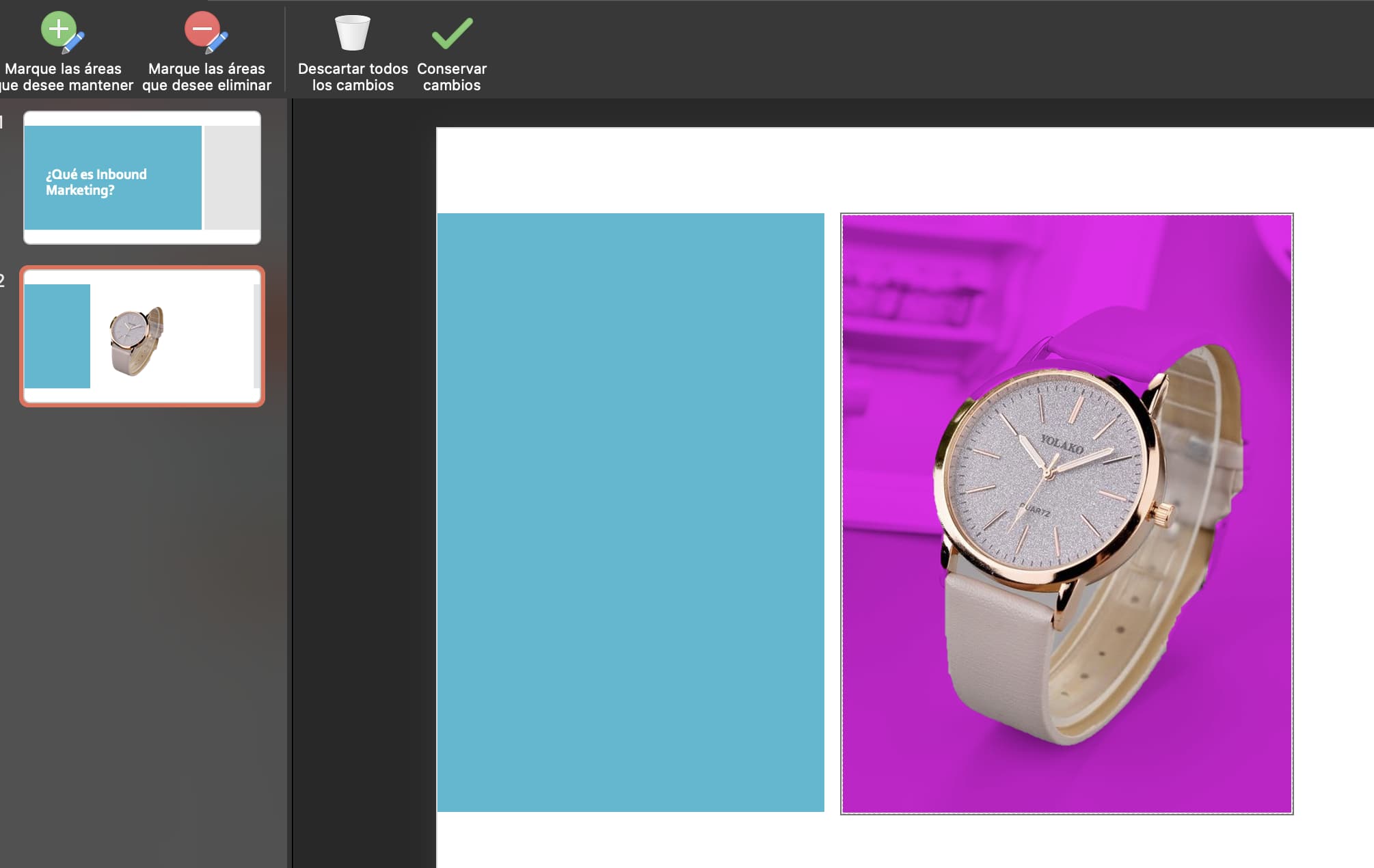Click the red minus pencil icon
This screenshot has width=1374, height=868.
(x=202, y=29)
